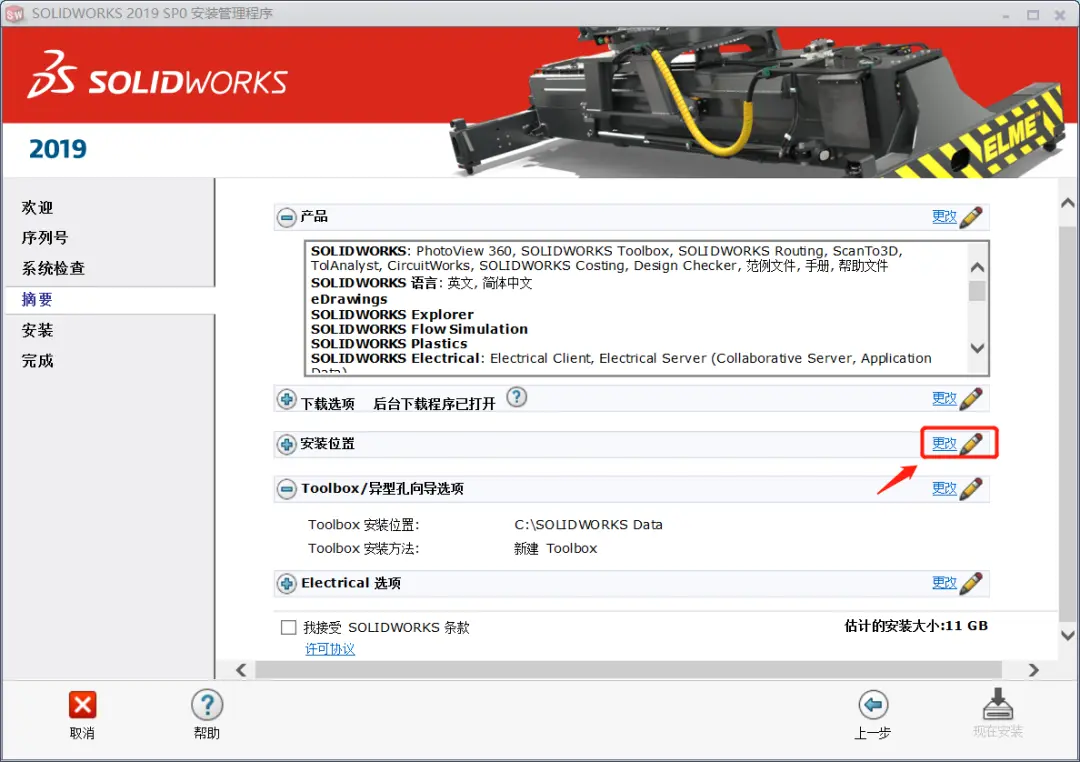Click the pencil icon in Electrical 选项 row
The image size is (1080, 762).
pos(970,583)
